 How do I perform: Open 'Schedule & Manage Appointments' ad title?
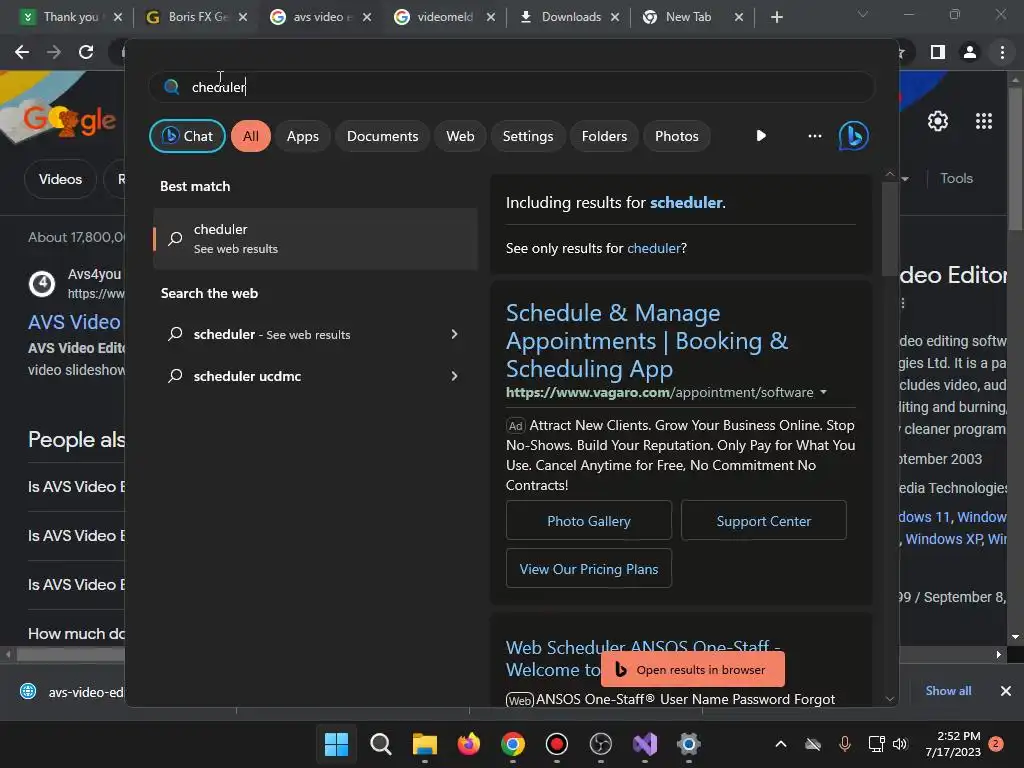point(647,340)
